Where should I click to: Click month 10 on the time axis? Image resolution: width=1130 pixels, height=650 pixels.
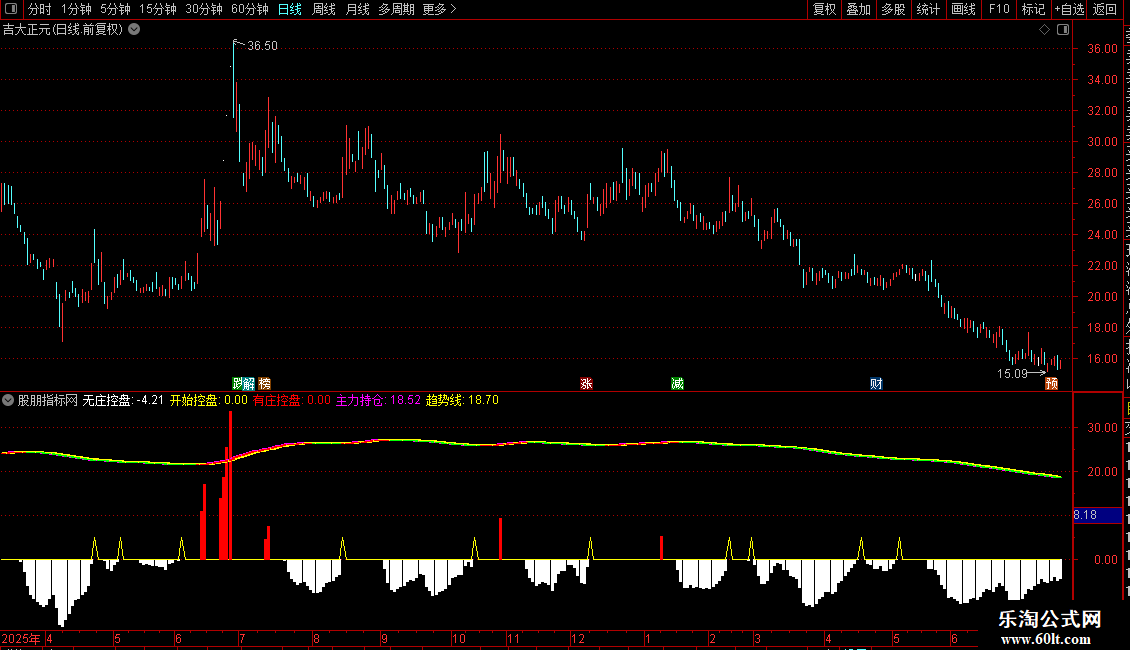coord(458,638)
